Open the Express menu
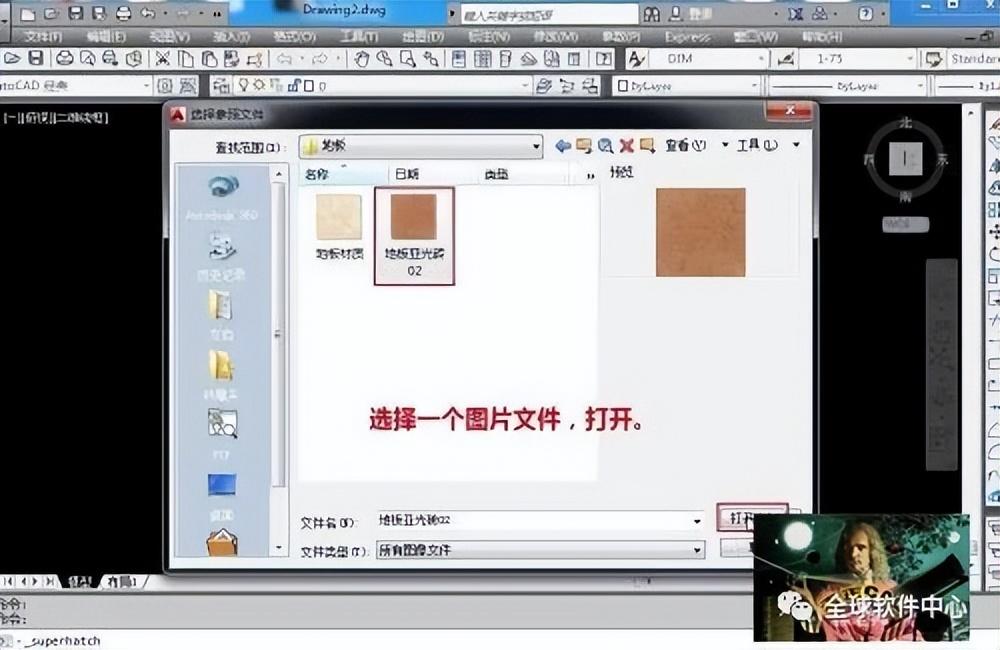 (x=687, y=37)
